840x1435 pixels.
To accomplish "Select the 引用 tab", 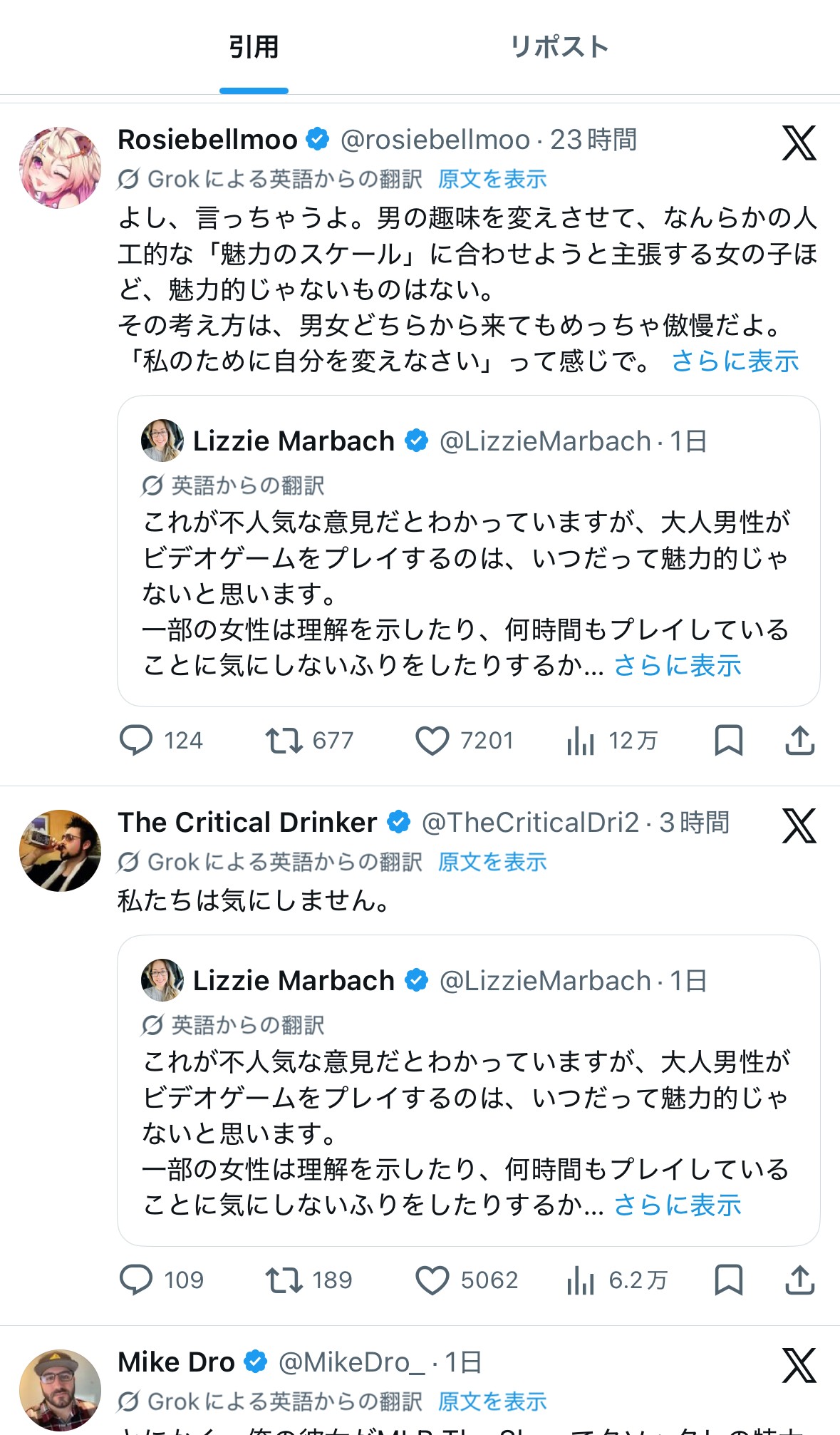I will pyautogui.click(x=254, y=47).
